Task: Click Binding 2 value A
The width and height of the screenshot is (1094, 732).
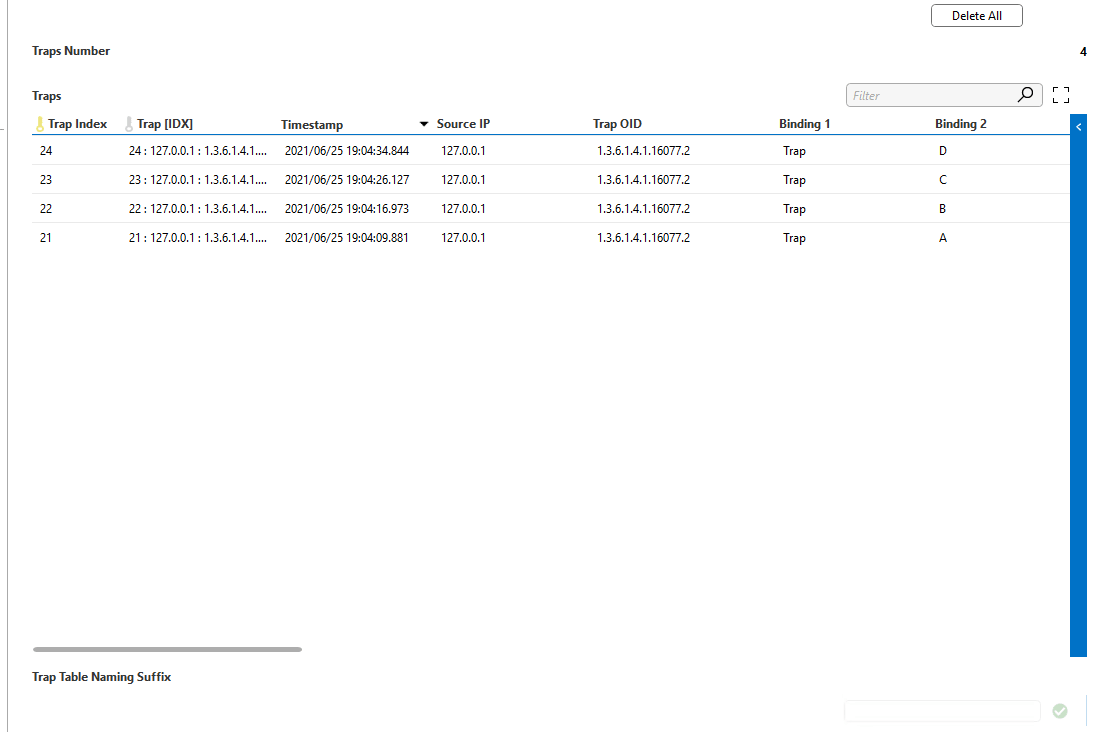Action: pyautogui.click(x=943, y=238)
